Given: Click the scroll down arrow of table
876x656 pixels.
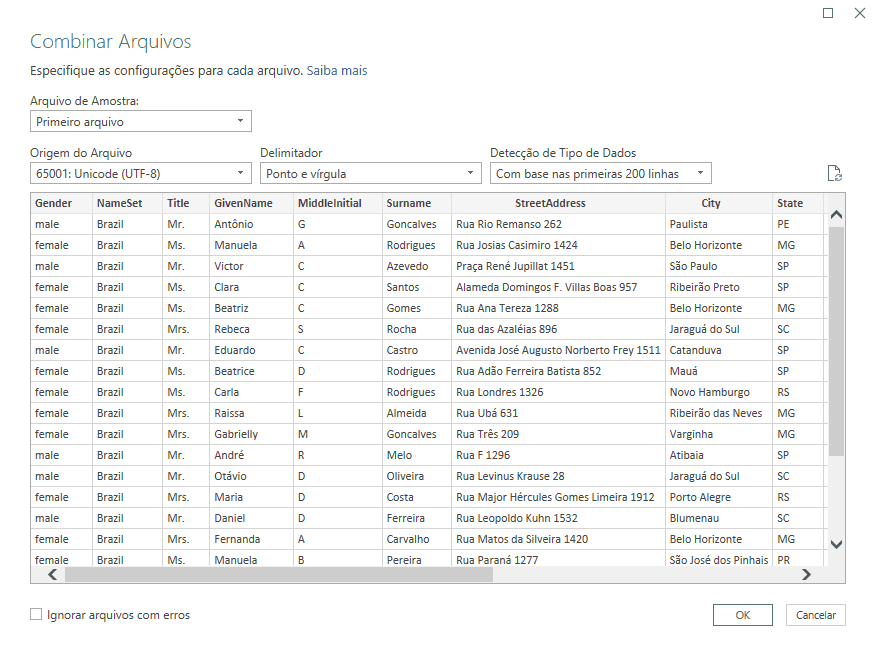Looking at the screenshot, I should 836,544.
